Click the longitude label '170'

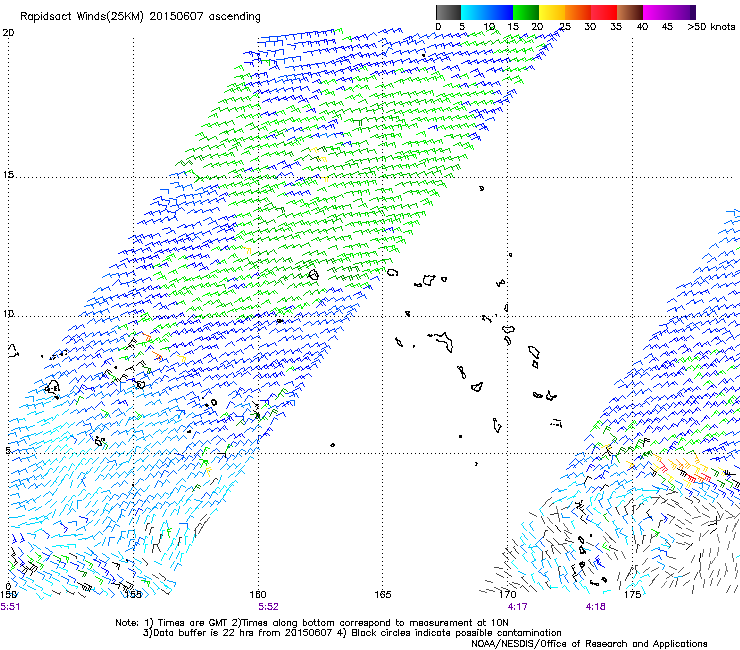click(x=508, y=594)
